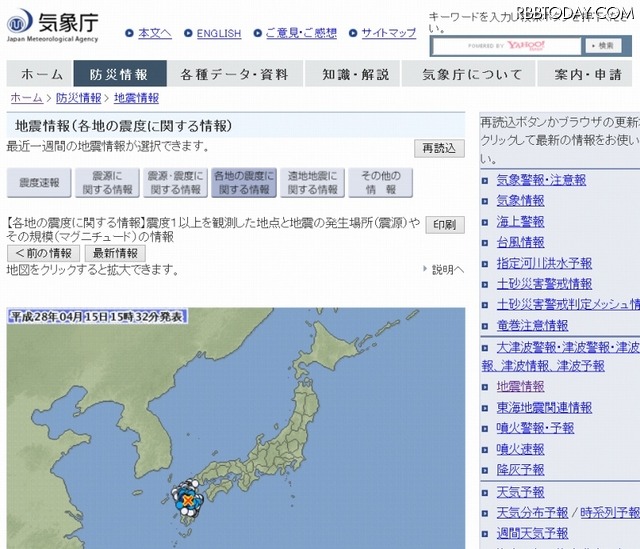
Task: Select 各地の震度に関する情報 button
Action: pyautogui.click(x=244, y=182)
